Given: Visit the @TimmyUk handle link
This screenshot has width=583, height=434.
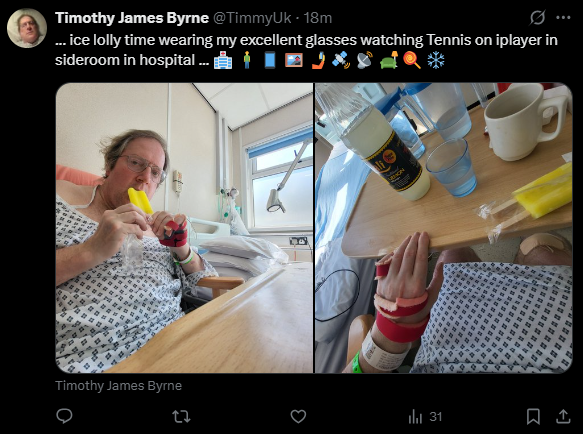Looking at the screenshot, I should click(x=252, y=18).
